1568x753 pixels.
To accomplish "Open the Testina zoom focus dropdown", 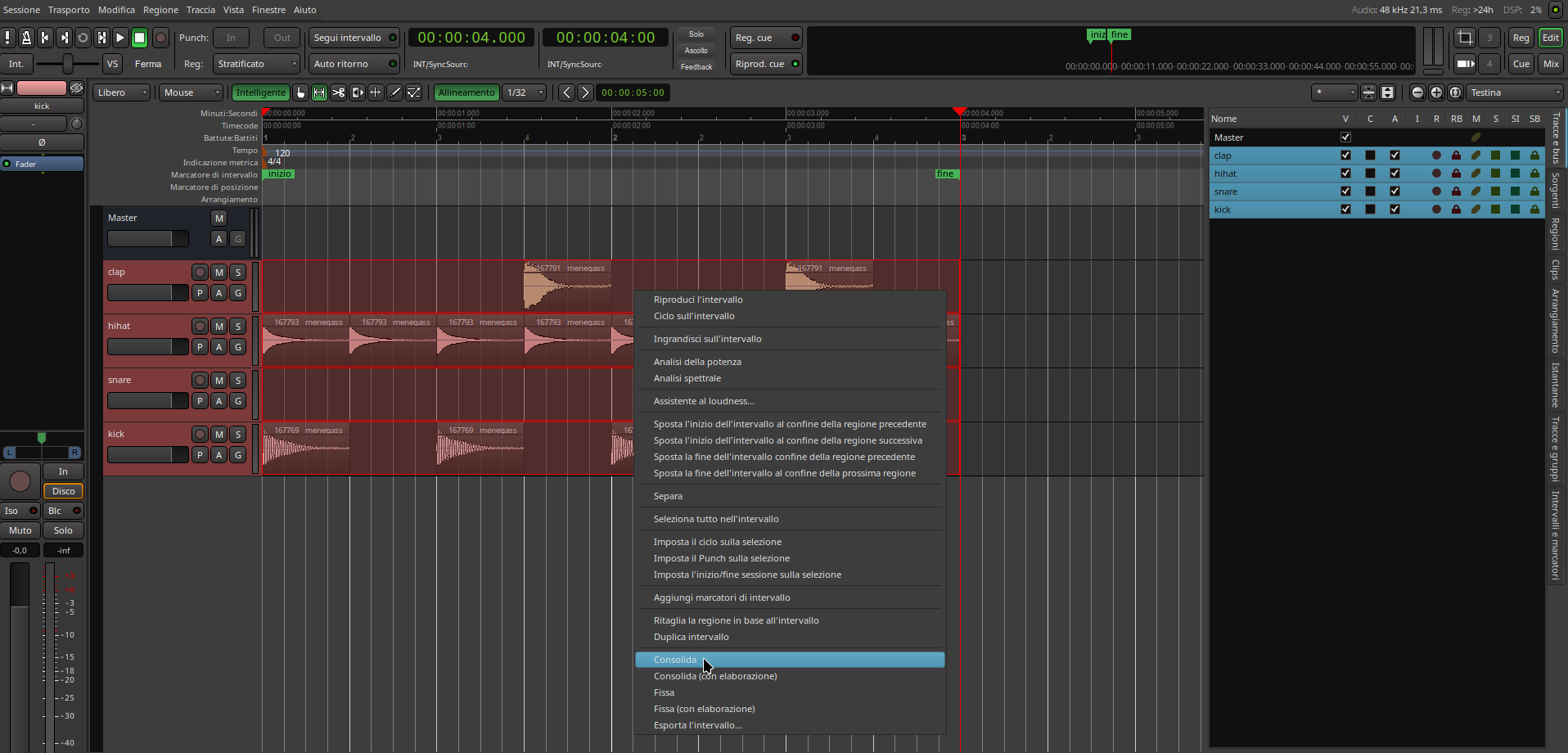I will [1514, 92].
